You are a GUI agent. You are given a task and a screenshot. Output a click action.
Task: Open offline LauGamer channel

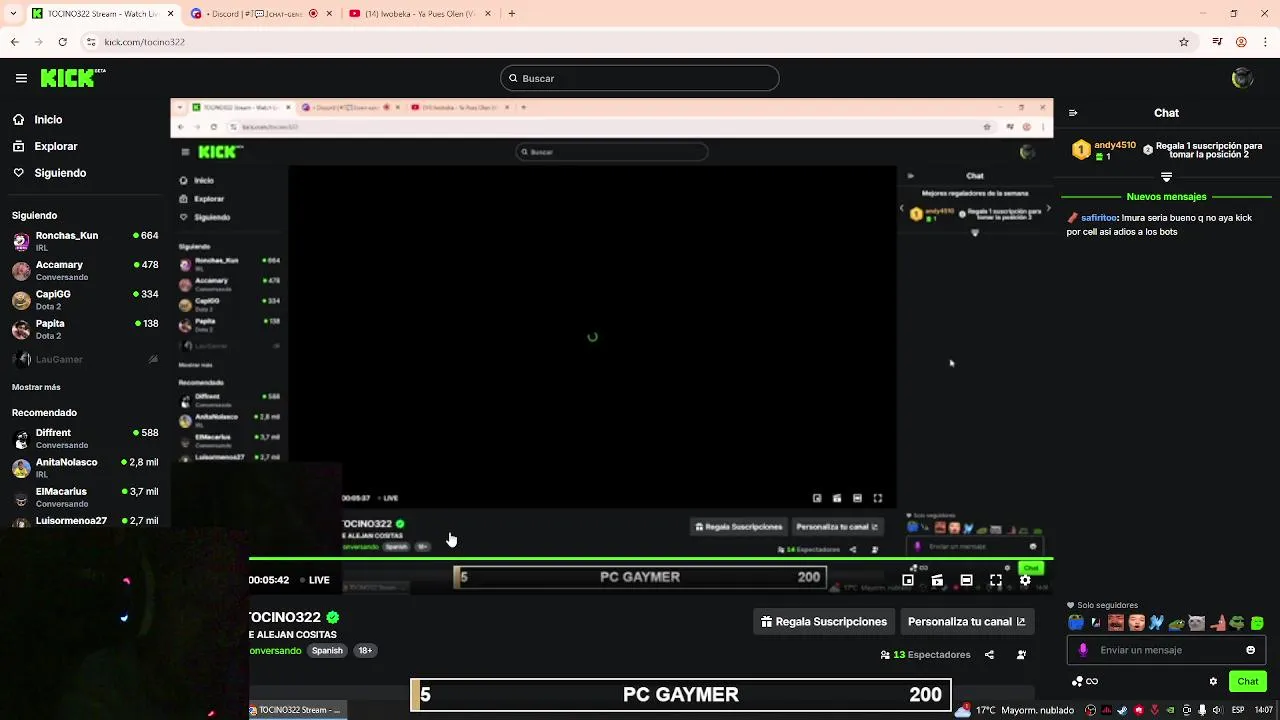(85, 359)
